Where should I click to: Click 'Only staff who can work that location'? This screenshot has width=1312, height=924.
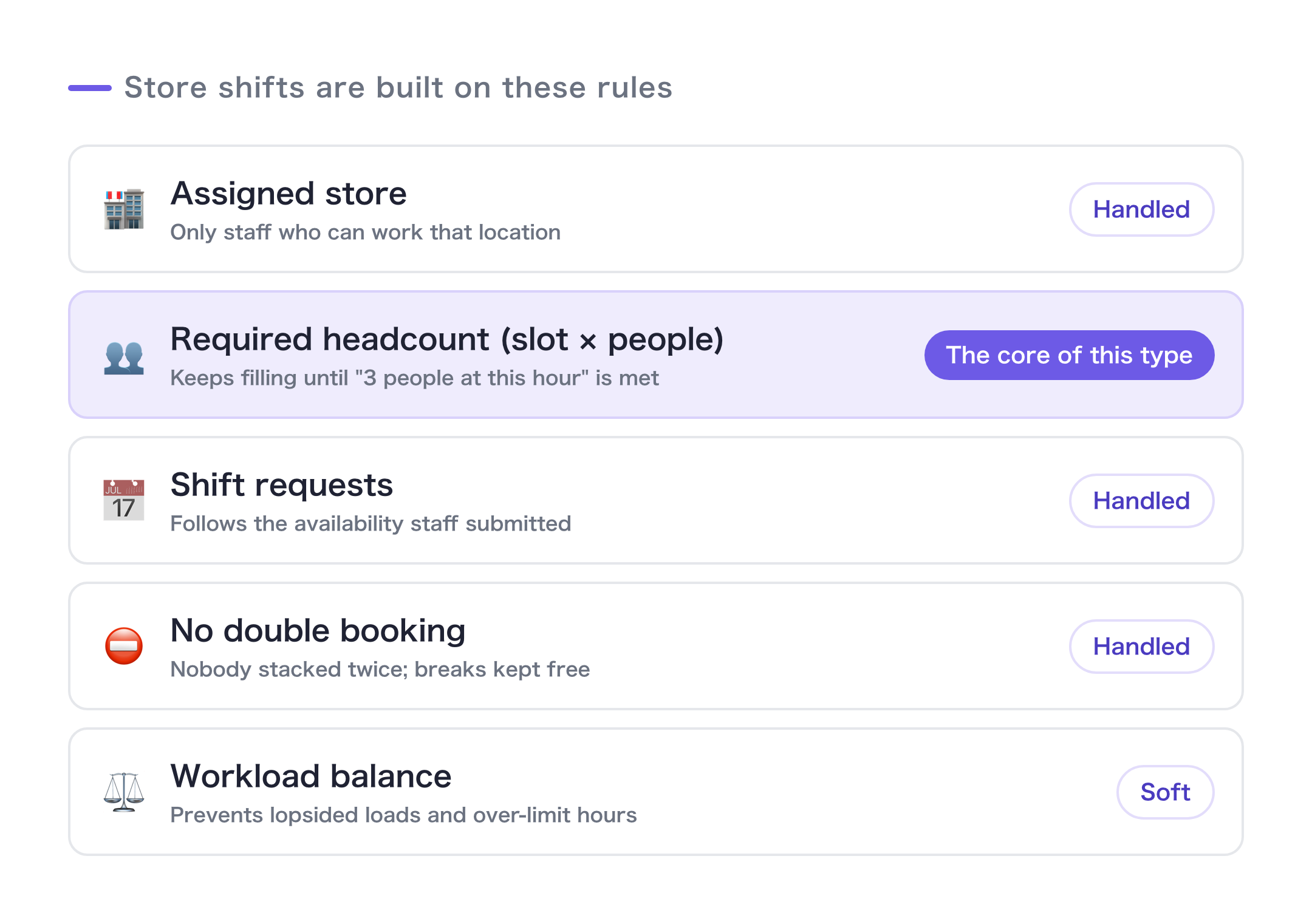(366, 233)
